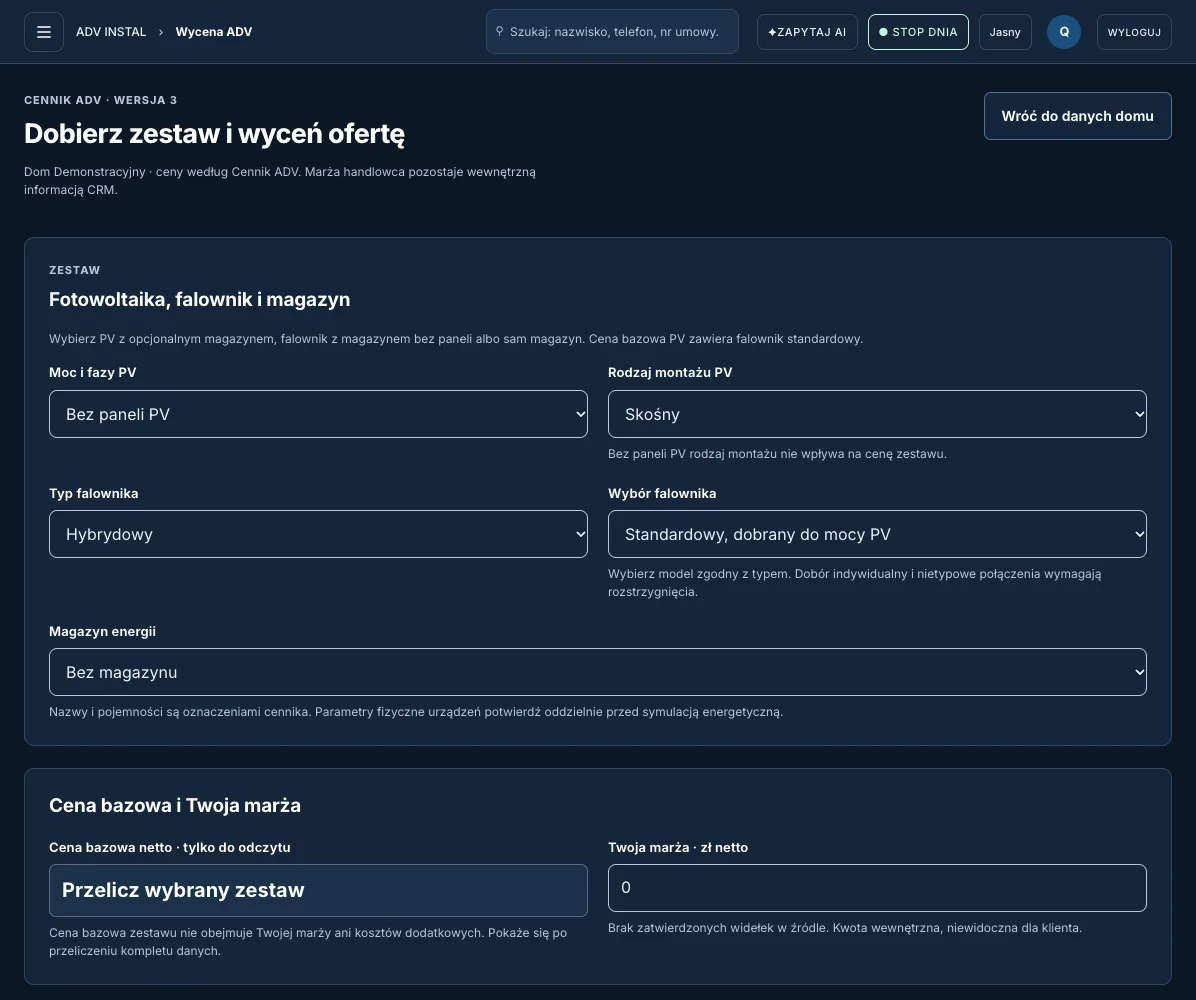Click the hint 'Wybierz model zgodny z typem'
Image resolution: width=1196 pixels, height=1000 pixels.
click(854, 583)
